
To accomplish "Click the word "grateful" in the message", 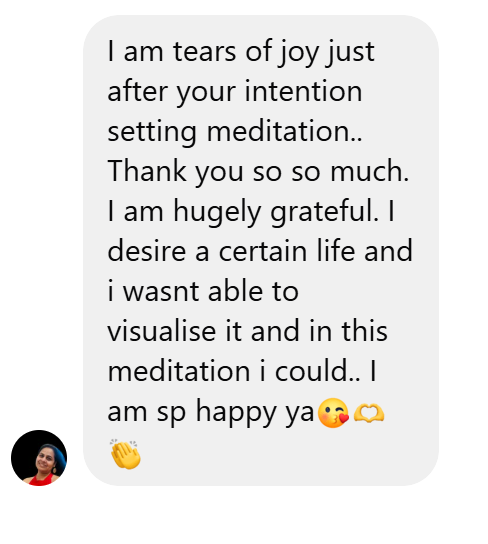I will tap(324, 212).
